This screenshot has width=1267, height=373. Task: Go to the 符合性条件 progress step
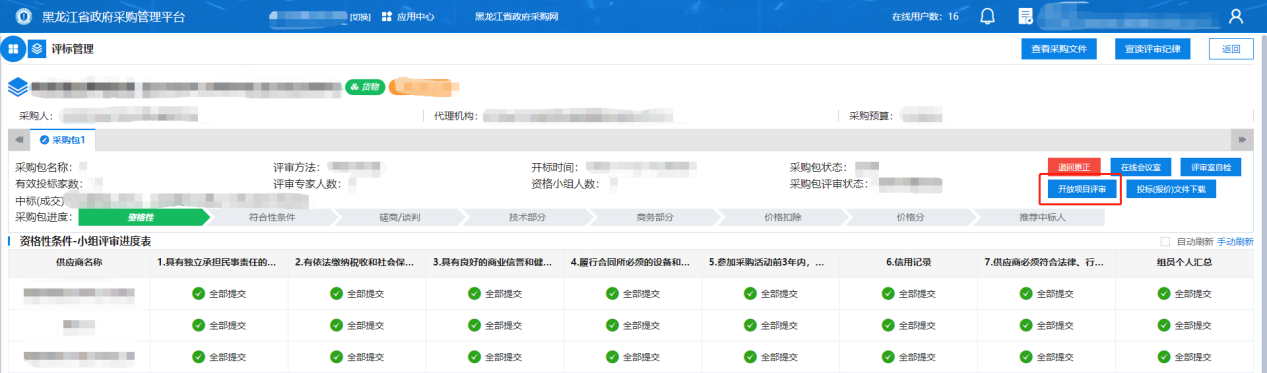point(271,216)
